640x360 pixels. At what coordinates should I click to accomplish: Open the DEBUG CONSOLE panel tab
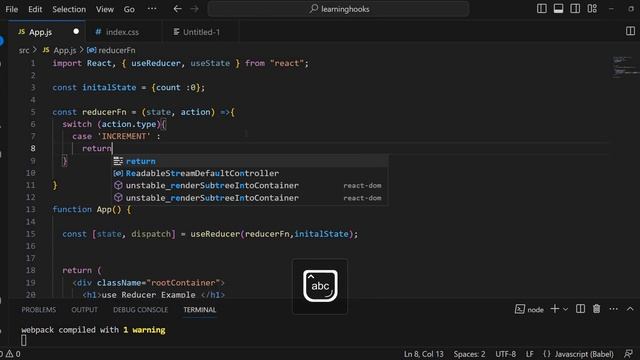click(140, 310)
